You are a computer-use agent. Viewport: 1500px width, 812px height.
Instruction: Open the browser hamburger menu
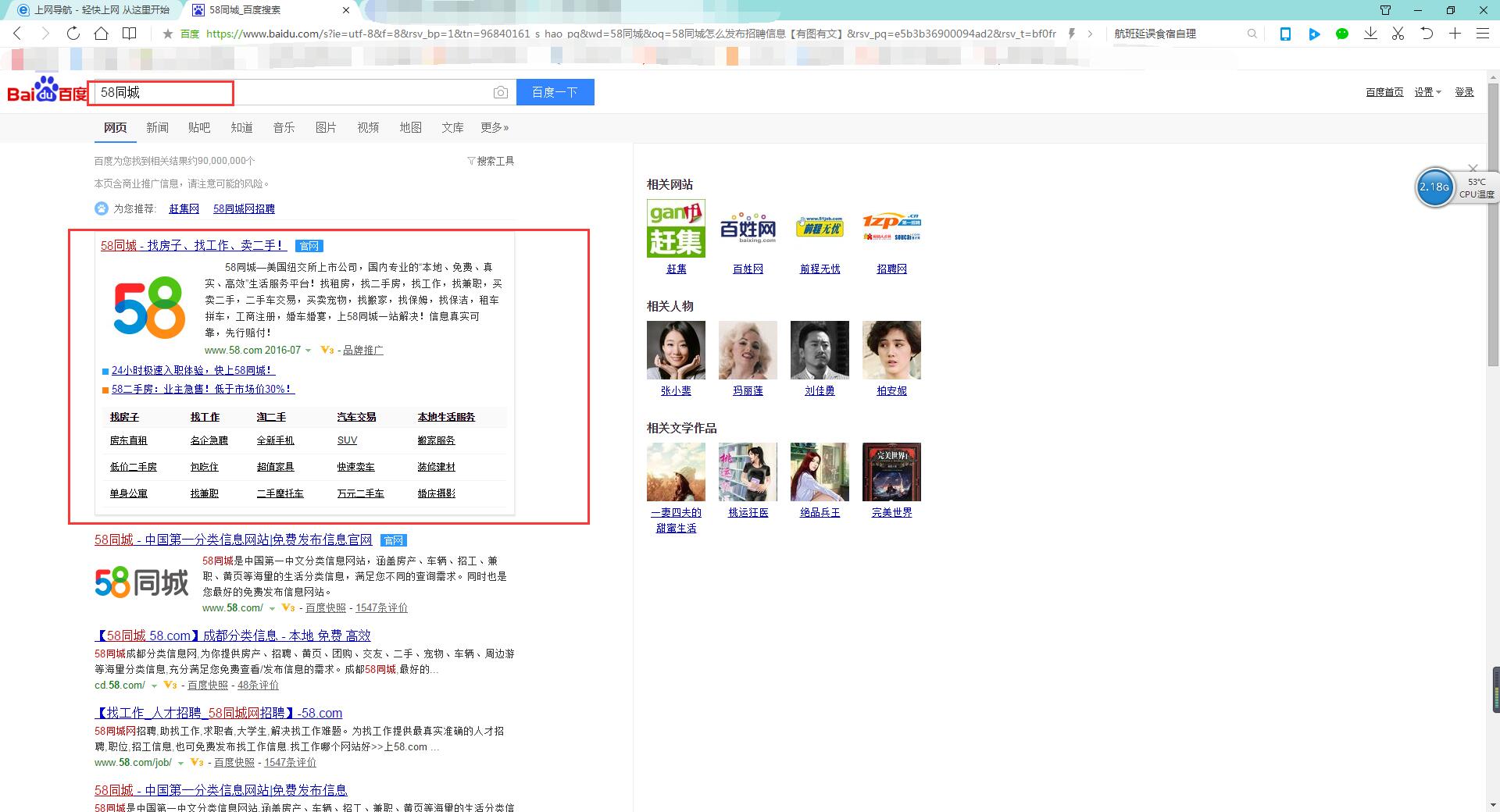(1482, 34)
